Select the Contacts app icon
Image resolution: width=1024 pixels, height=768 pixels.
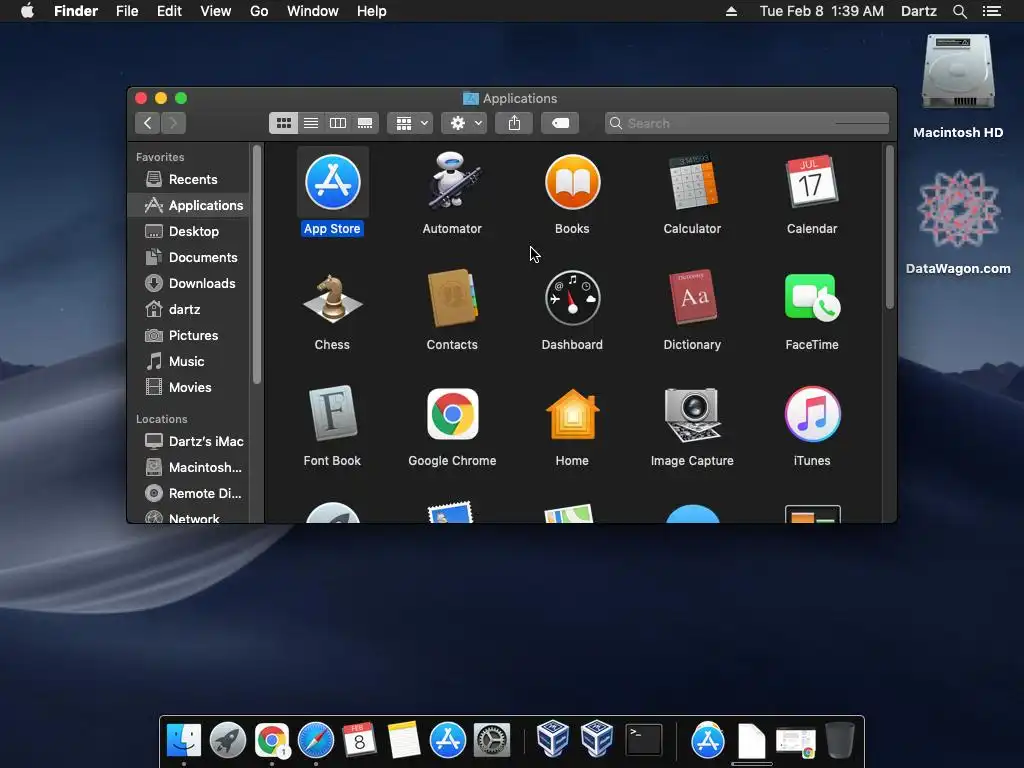tap(452, 298)
